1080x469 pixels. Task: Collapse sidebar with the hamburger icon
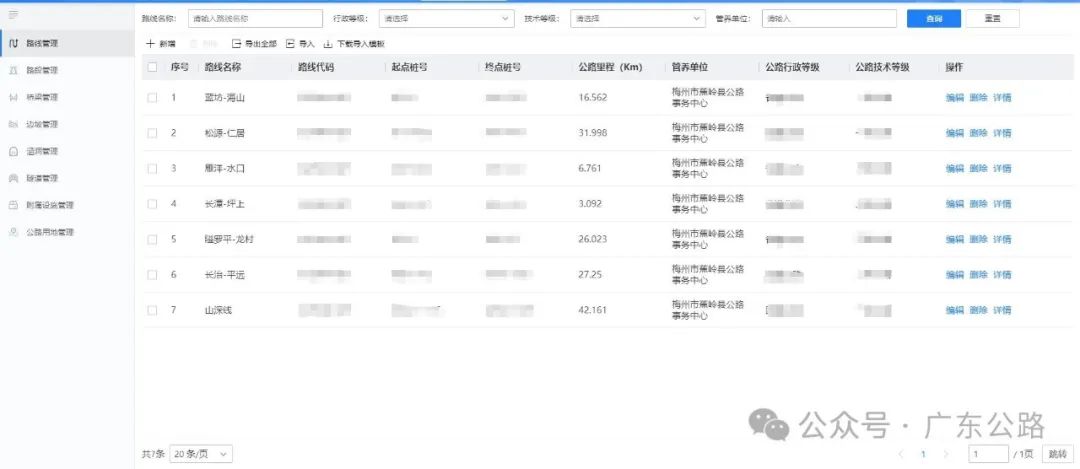click(x=13, y=14)
